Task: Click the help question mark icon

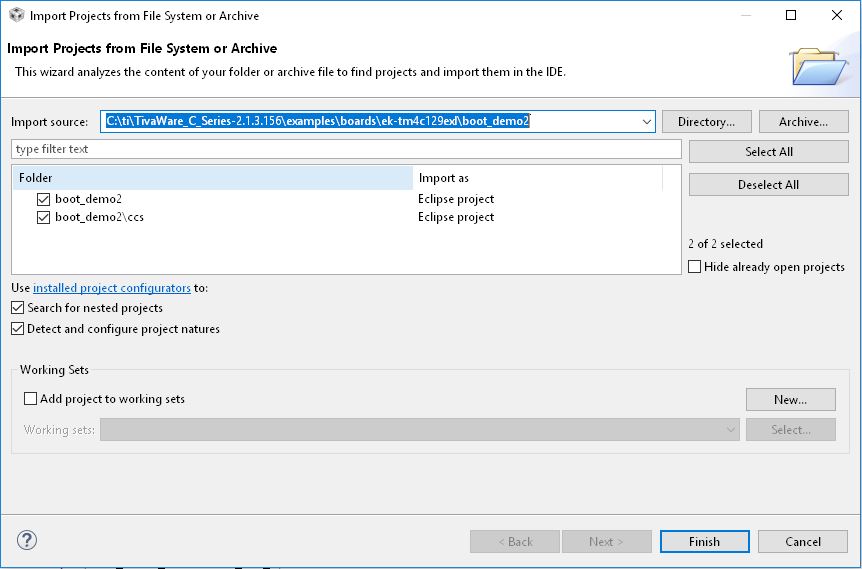Action: pos(26,540)
